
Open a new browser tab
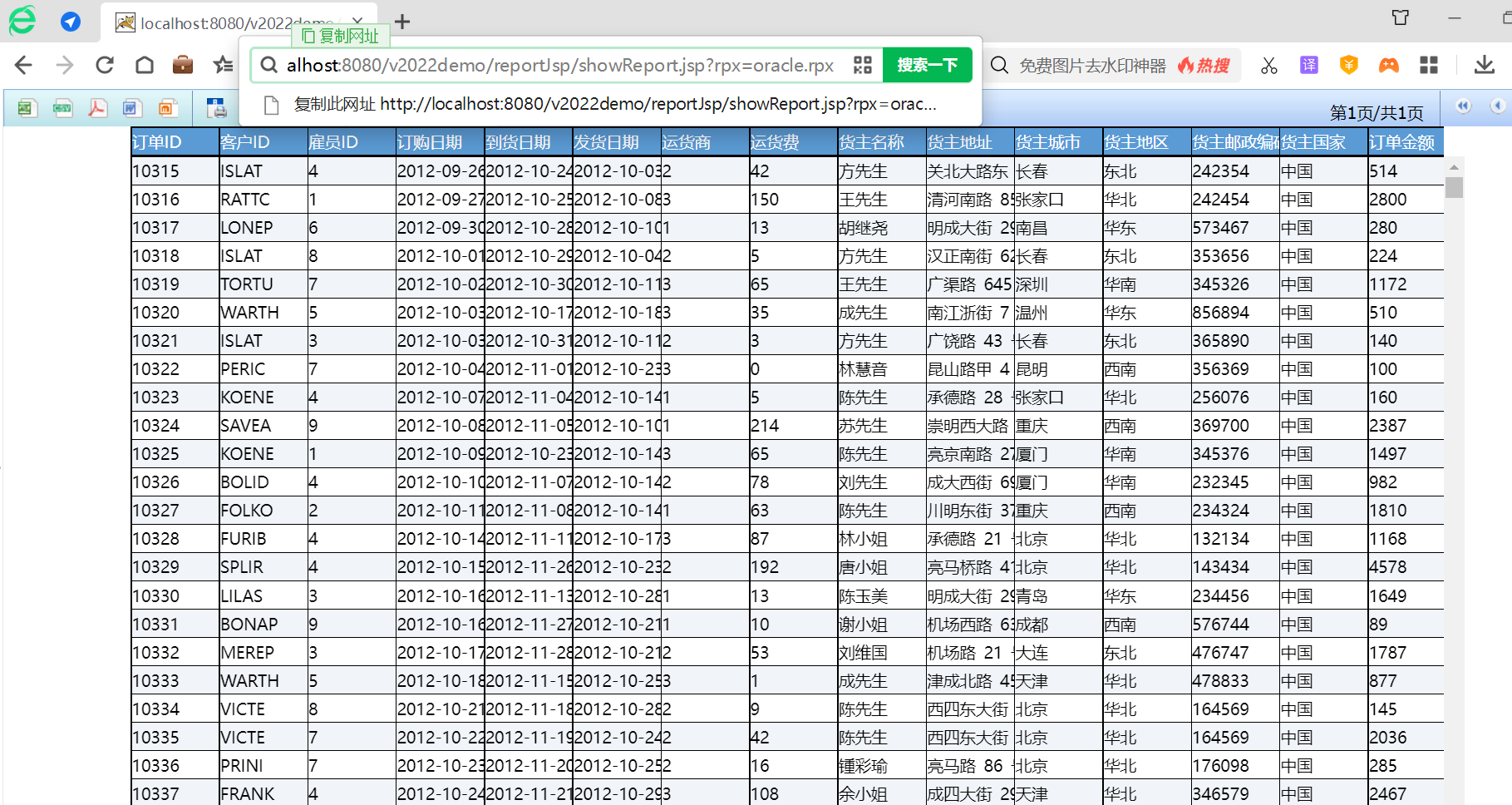tap(402, 22)
